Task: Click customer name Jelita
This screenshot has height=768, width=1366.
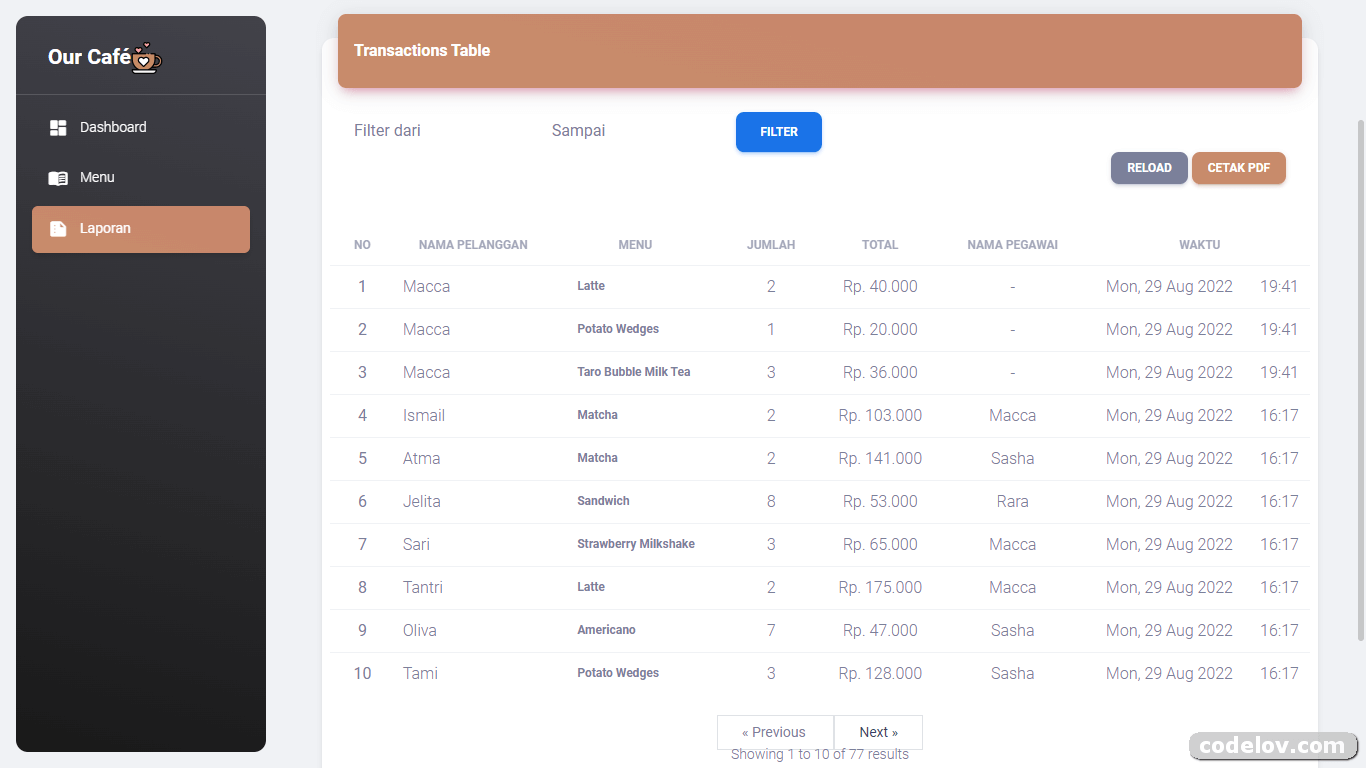Action: (x=422, y=501)
